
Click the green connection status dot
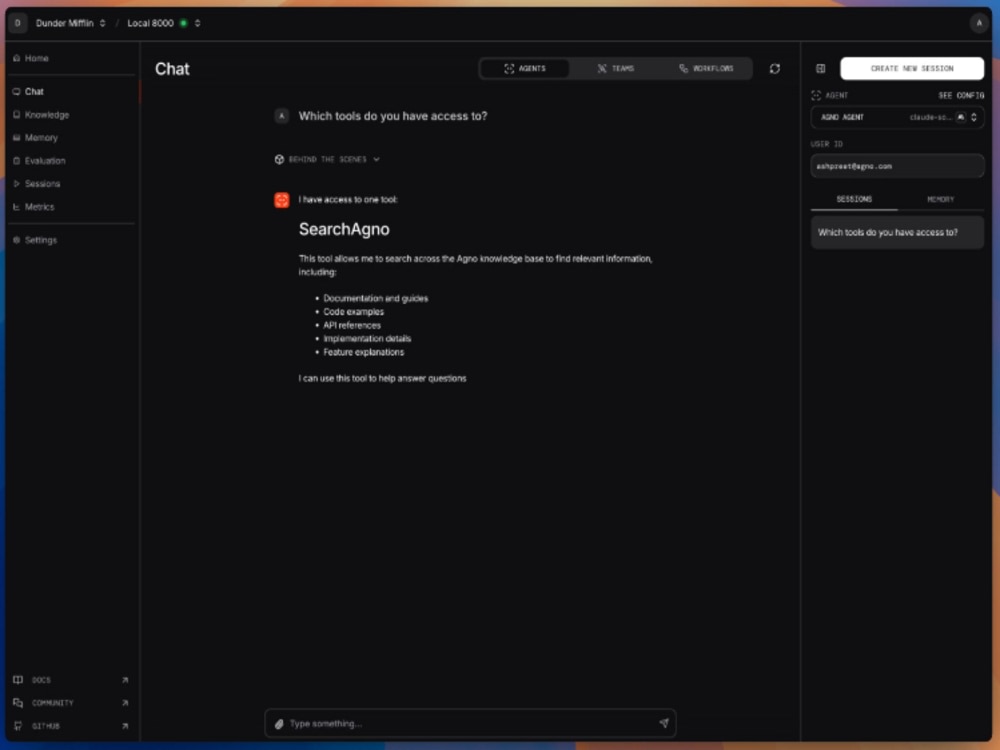(184, 23)
